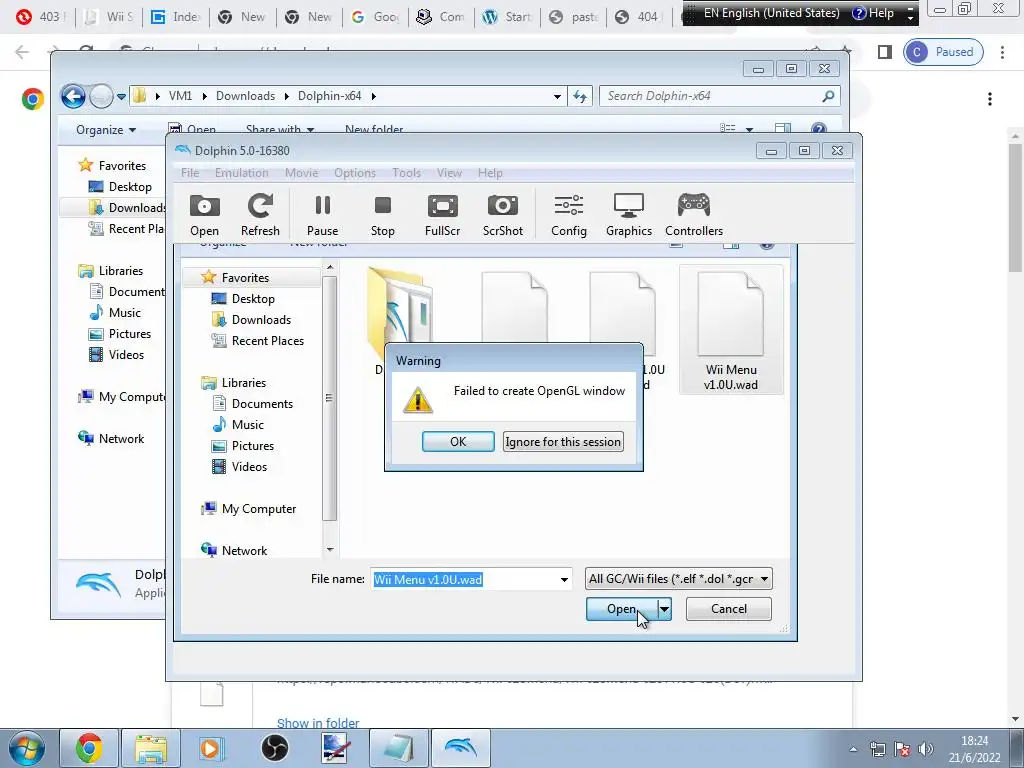Open the Config settings icon
Viewport: 1024px width, 768px height.
(569, 215)
